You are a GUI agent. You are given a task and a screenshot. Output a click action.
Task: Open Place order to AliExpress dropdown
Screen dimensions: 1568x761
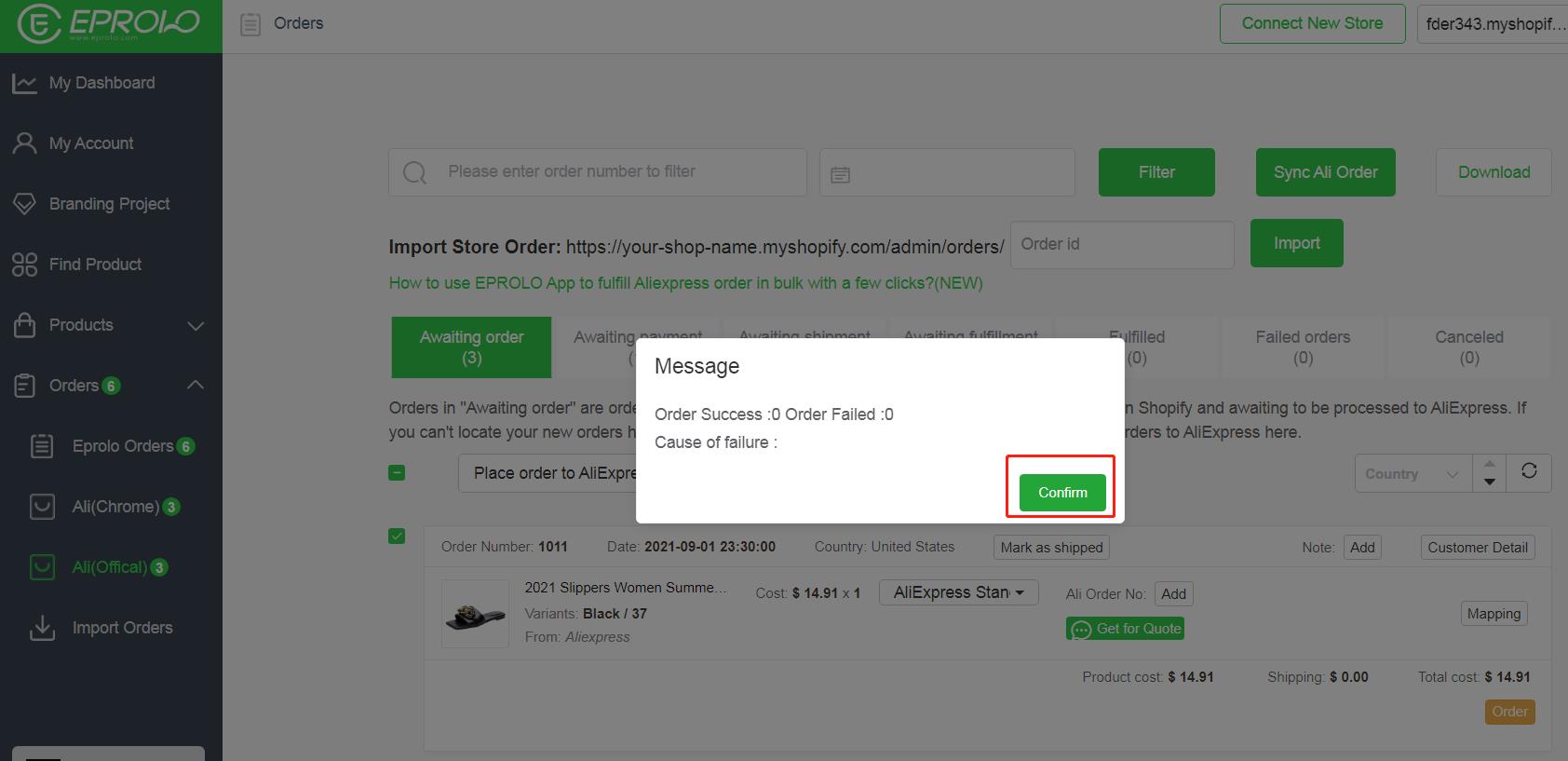(x=547, y=473)
